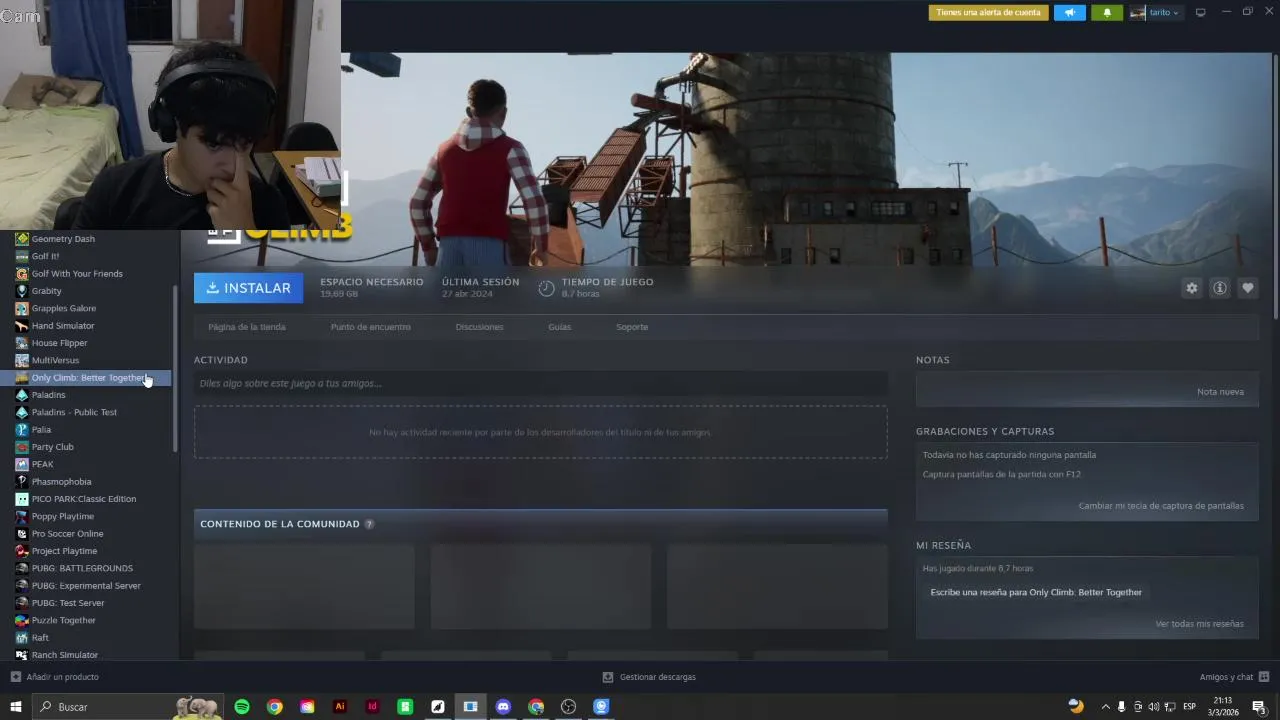Click the library sidebar scrollbar

tap(175, 367)
